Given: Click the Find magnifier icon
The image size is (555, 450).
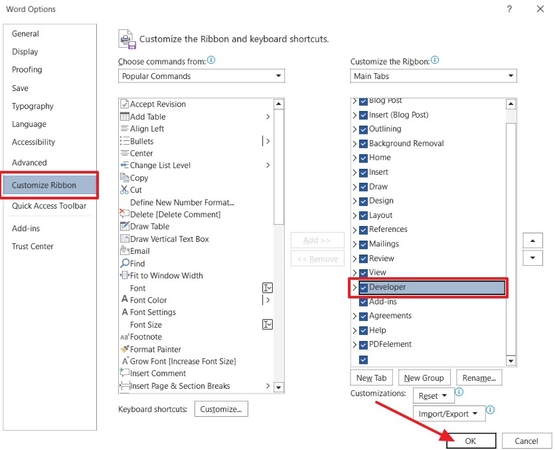Looking at the screenshot, I should point(125,263).
